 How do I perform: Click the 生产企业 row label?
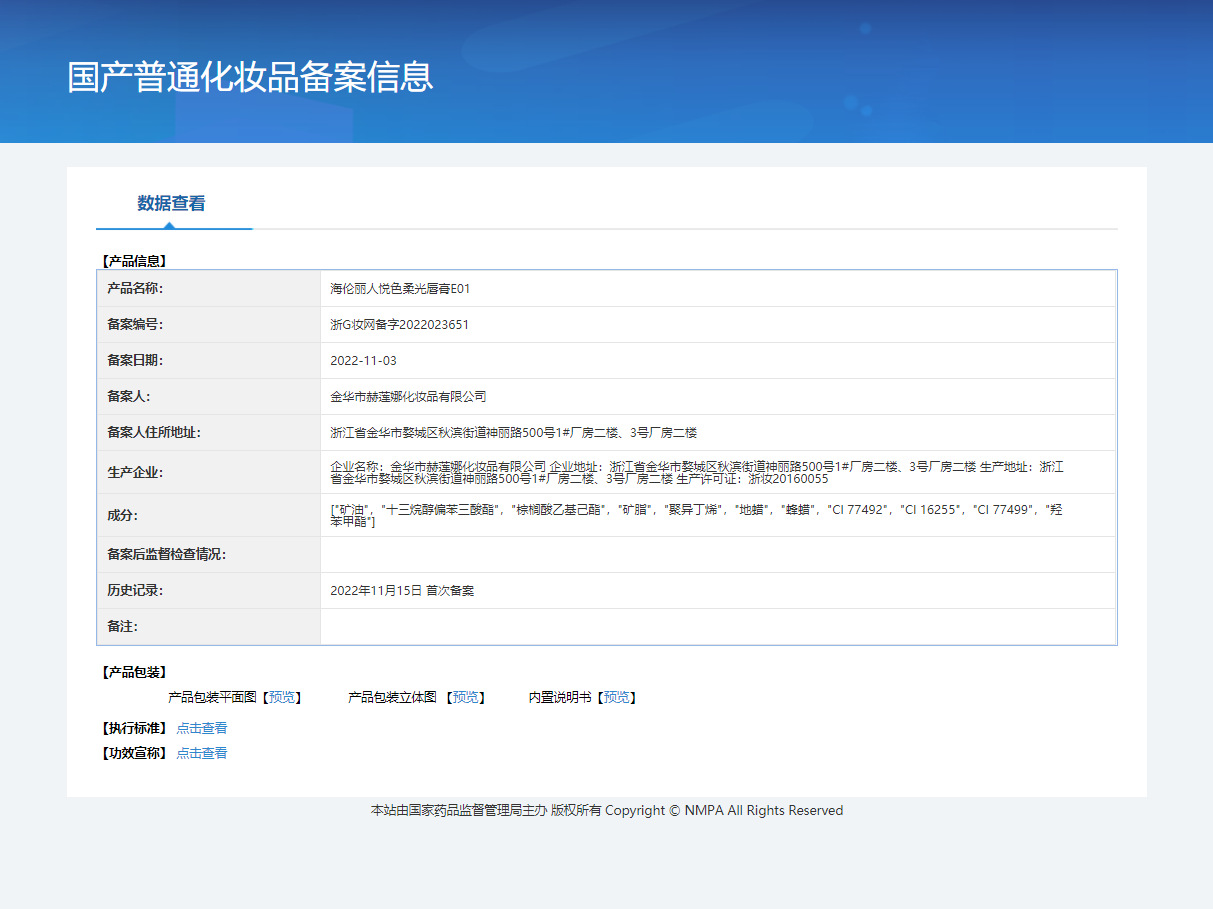(x=135, y=472)
